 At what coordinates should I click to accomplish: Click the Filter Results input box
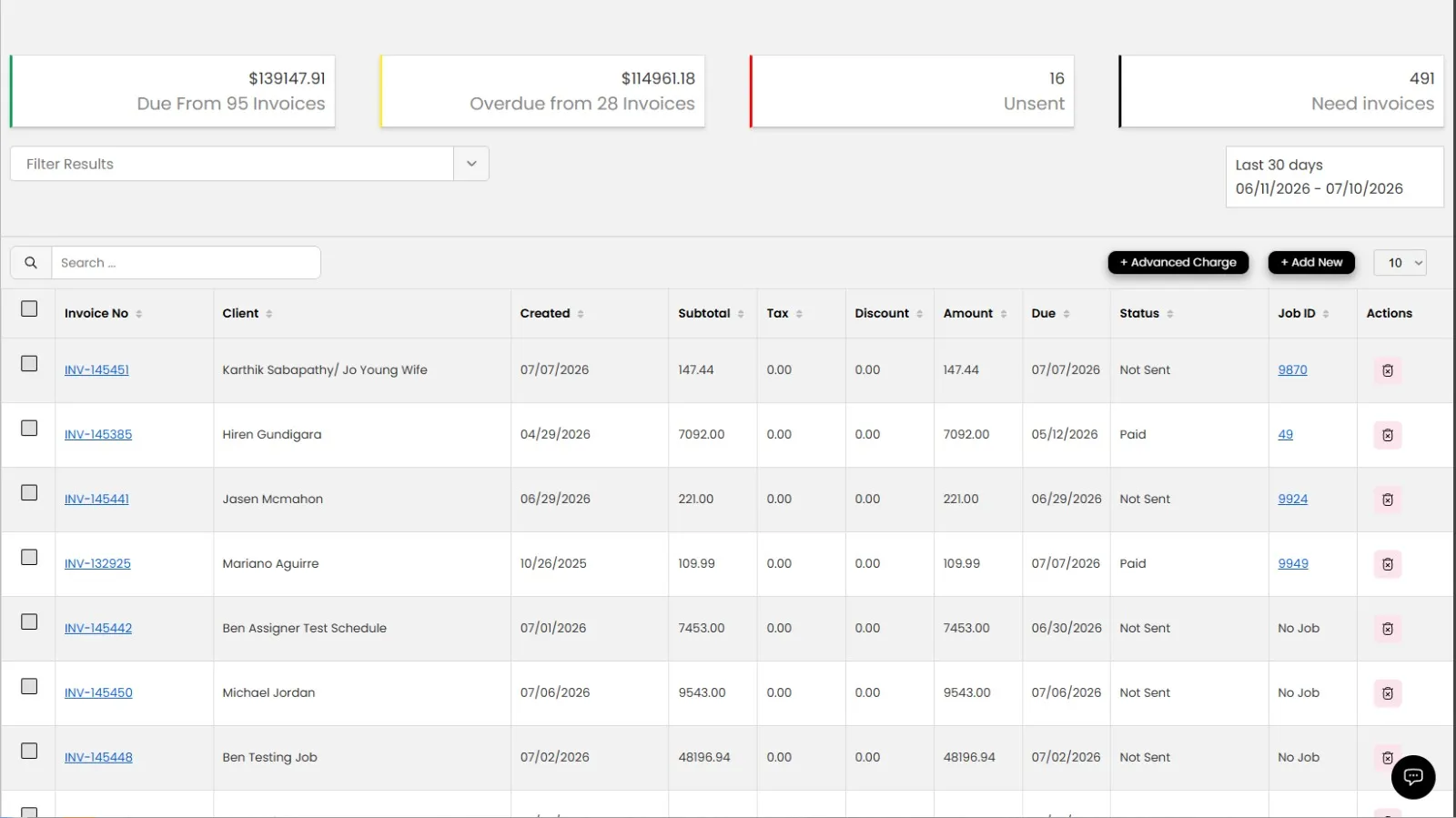232,164
